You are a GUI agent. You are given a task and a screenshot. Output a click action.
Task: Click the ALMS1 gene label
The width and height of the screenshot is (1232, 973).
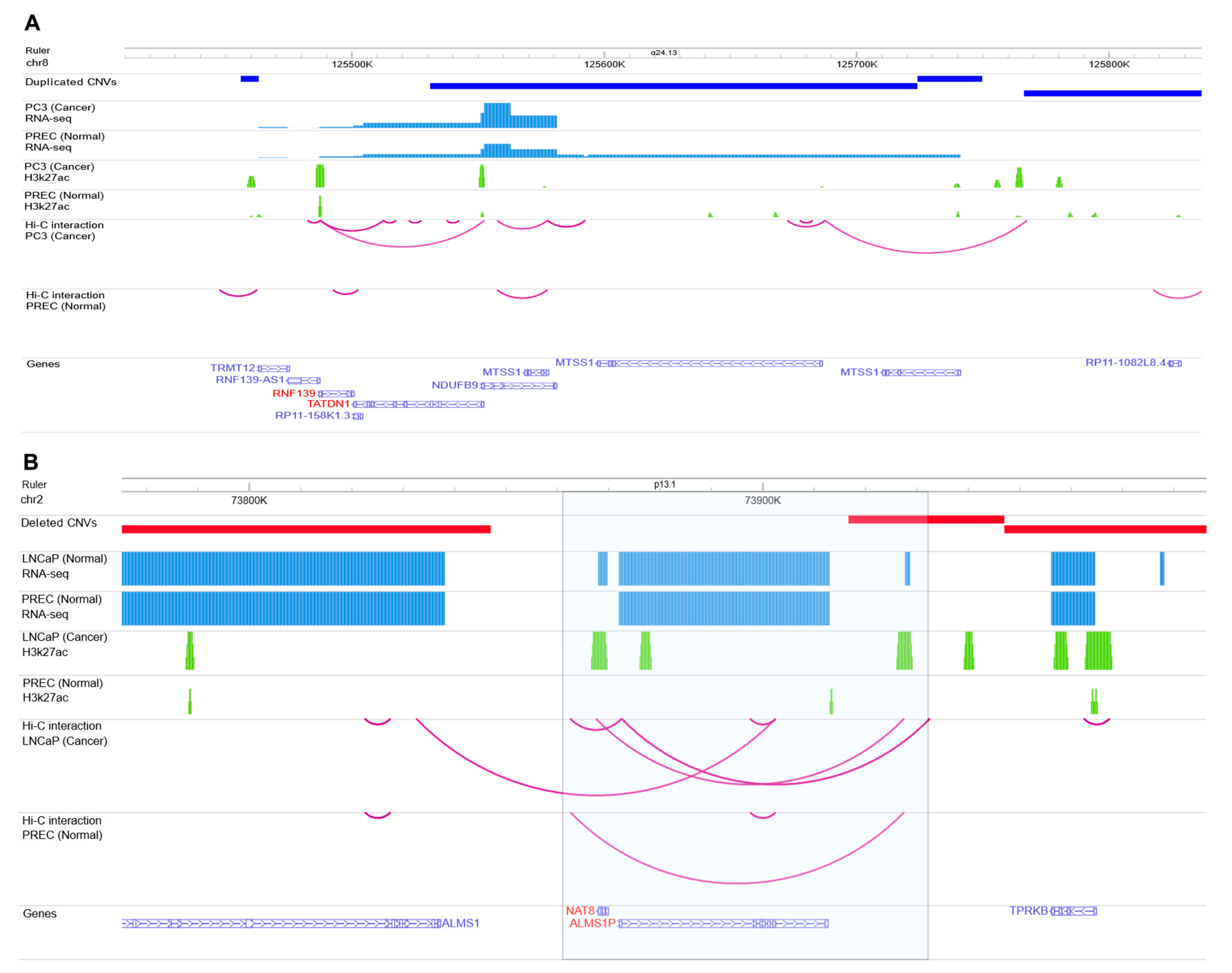pos(460,923)
